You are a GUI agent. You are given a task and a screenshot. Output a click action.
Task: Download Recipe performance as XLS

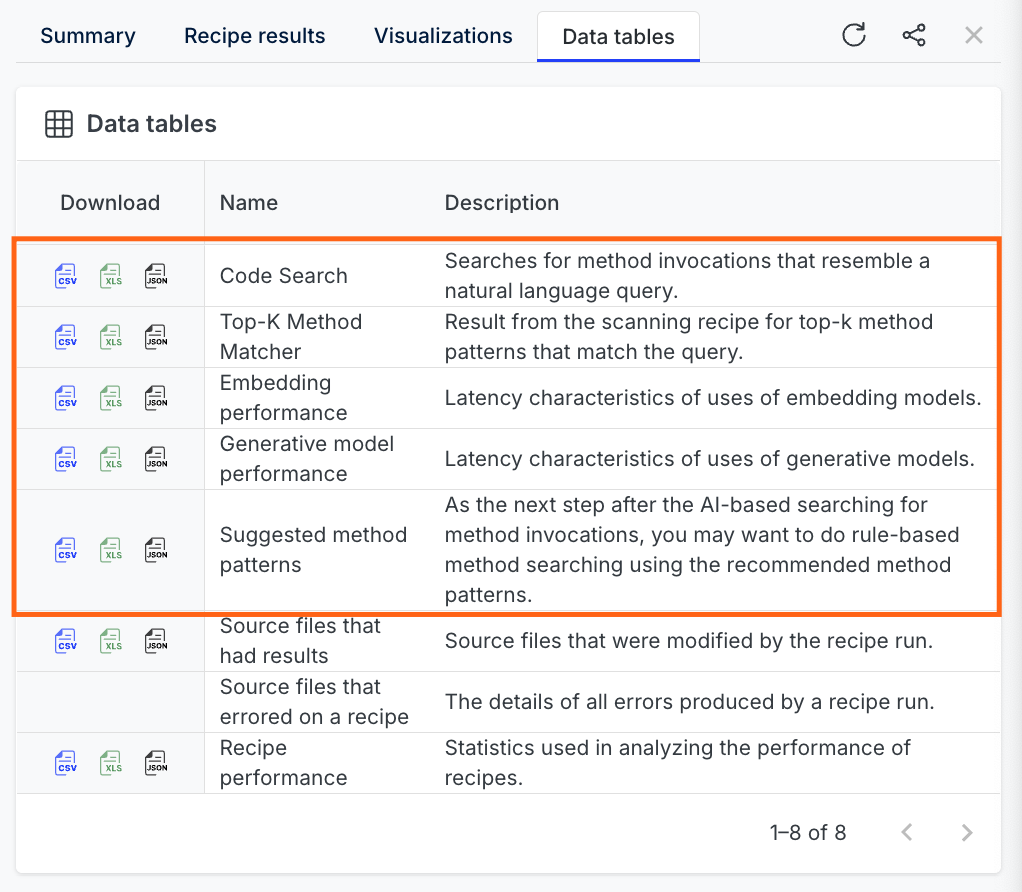coord(111,763)
